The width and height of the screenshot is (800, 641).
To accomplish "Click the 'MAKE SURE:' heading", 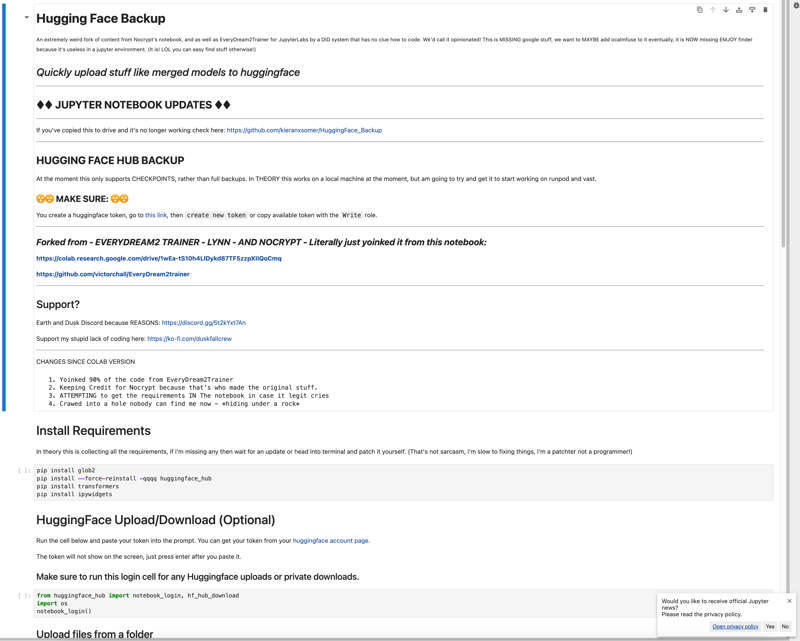I will click(x=82, y=199).
